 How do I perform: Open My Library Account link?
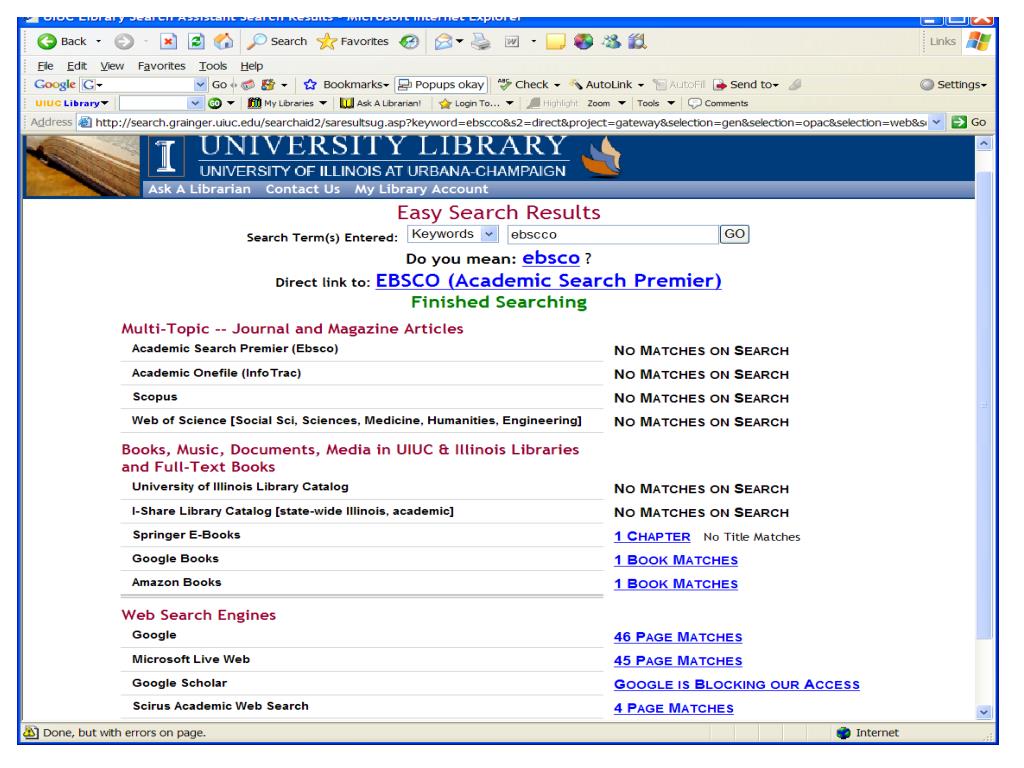pyautogui.click(x=421, y=189)
